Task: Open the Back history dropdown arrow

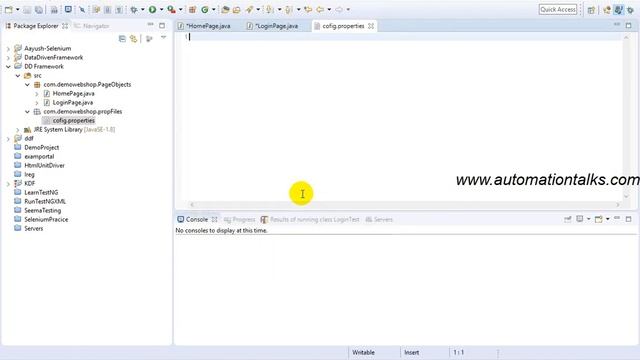Action: 329,9
